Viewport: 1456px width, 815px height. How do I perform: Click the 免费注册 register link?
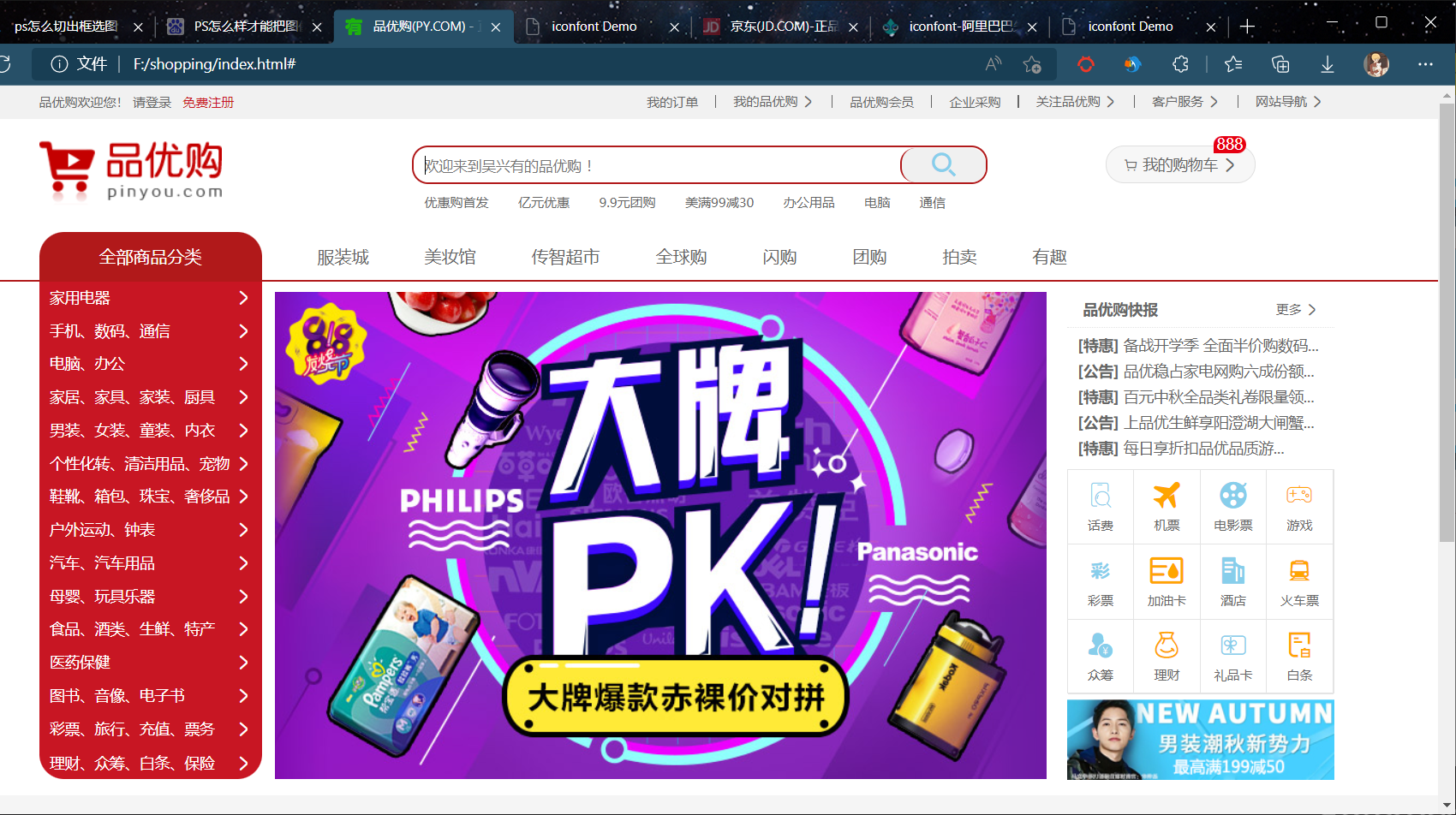pos(208,103)
